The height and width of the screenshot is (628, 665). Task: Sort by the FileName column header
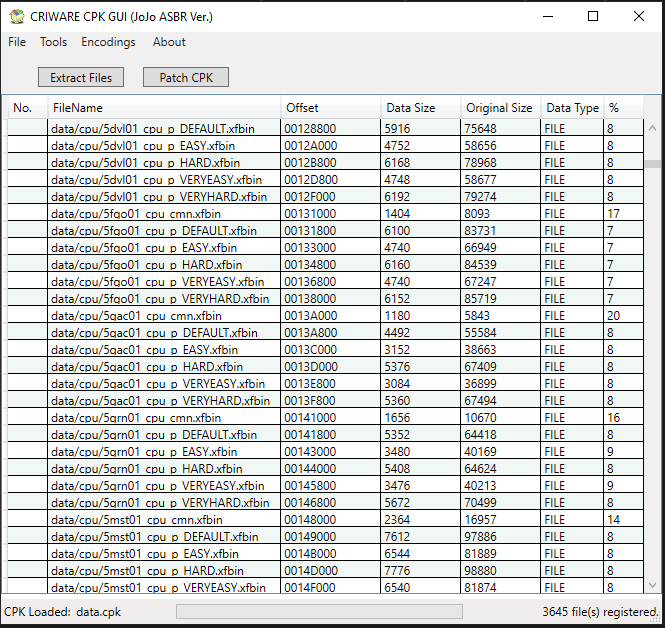pos(164,108)
